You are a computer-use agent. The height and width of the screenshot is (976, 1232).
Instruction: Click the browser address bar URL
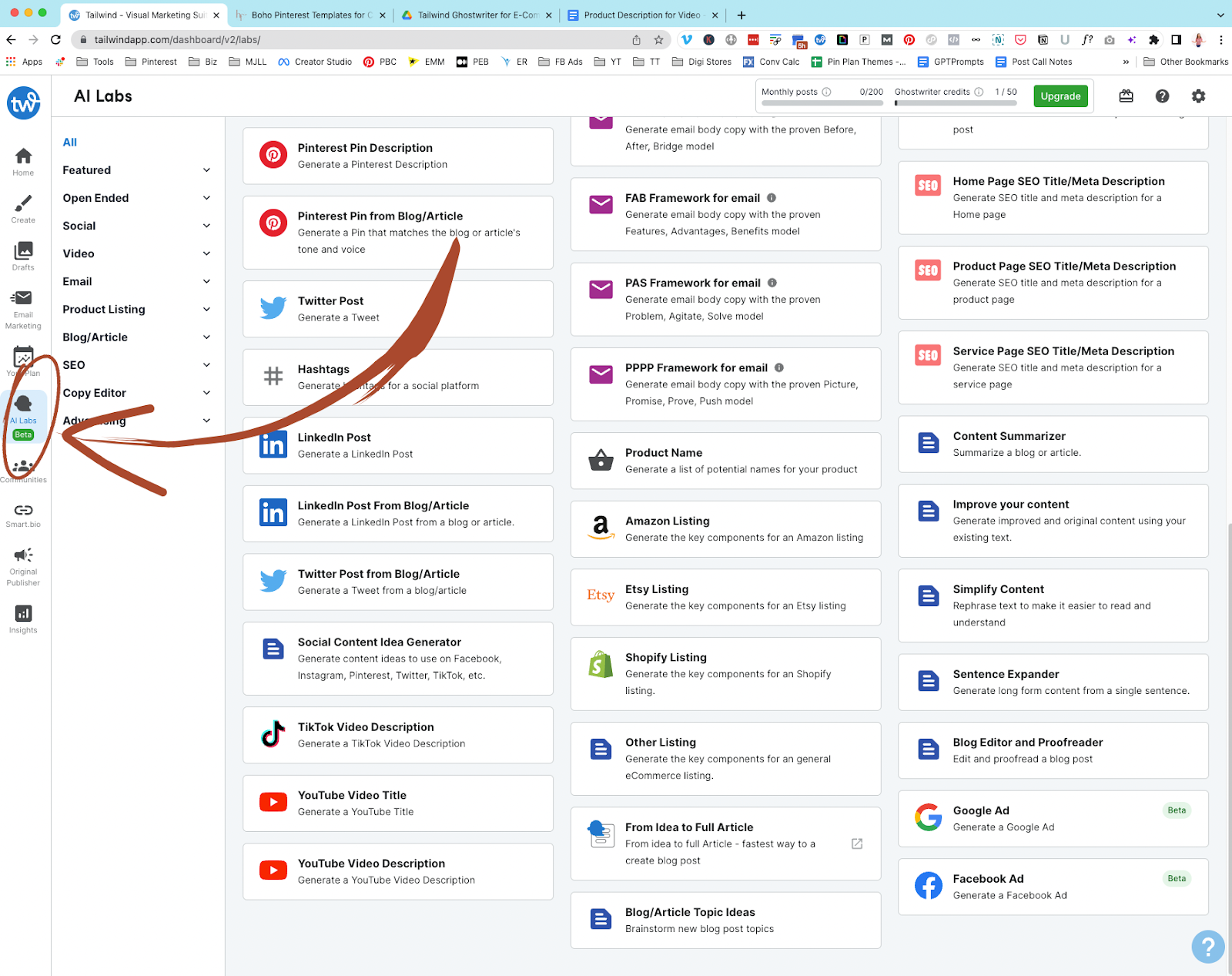coord(177,40)
